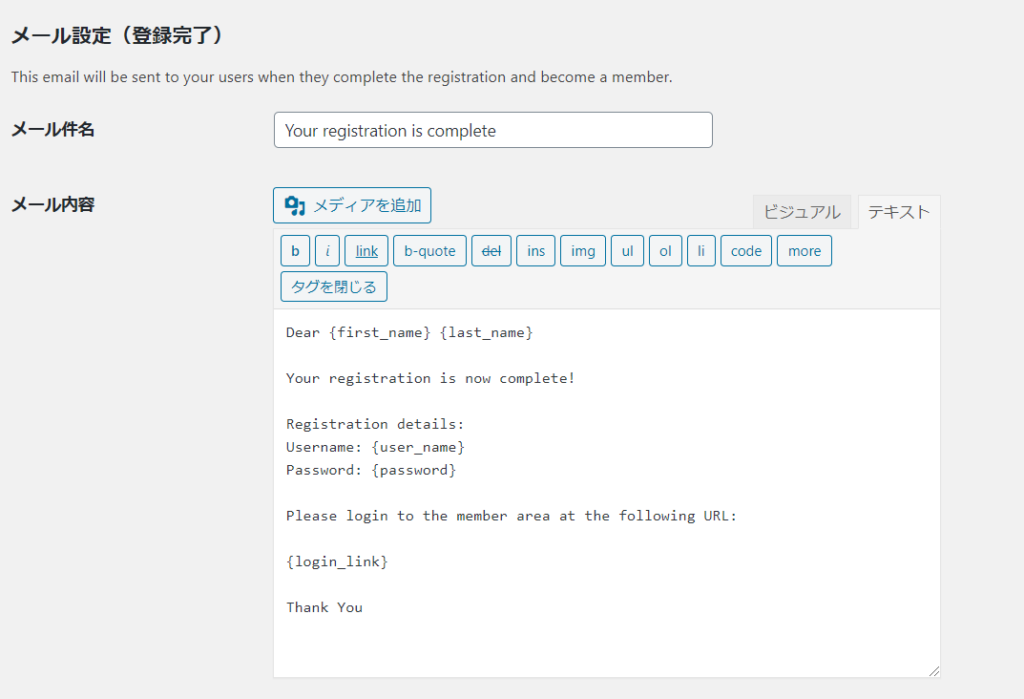This screenshot has width=1024, height=699.
Task: Click the media icon in メディアを追加
Action: [x=295, y=206]
